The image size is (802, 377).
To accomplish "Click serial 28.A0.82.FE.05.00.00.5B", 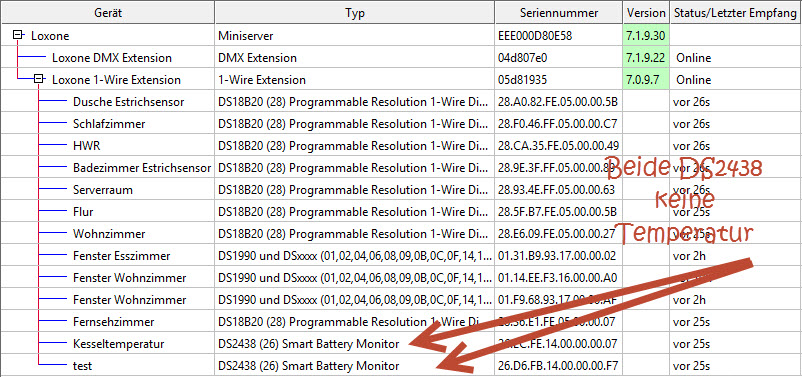I will [558, 102].
